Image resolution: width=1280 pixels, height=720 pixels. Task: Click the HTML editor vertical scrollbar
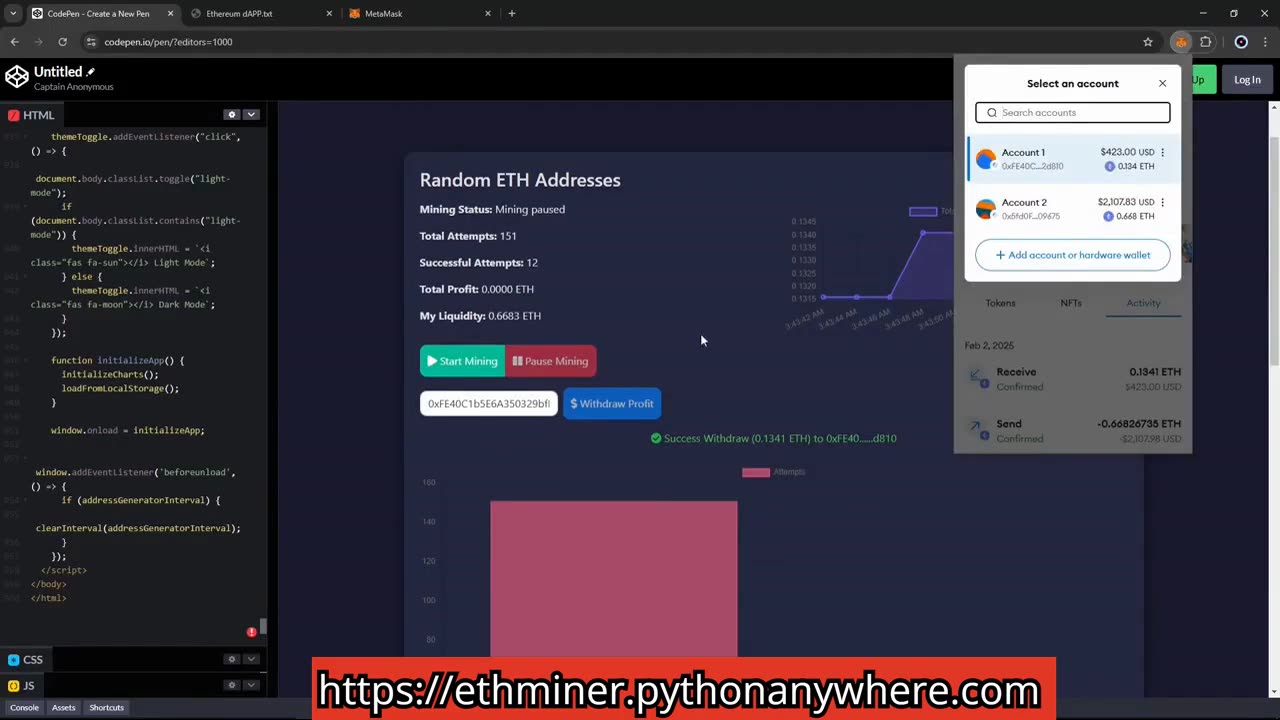click(263, 627)
